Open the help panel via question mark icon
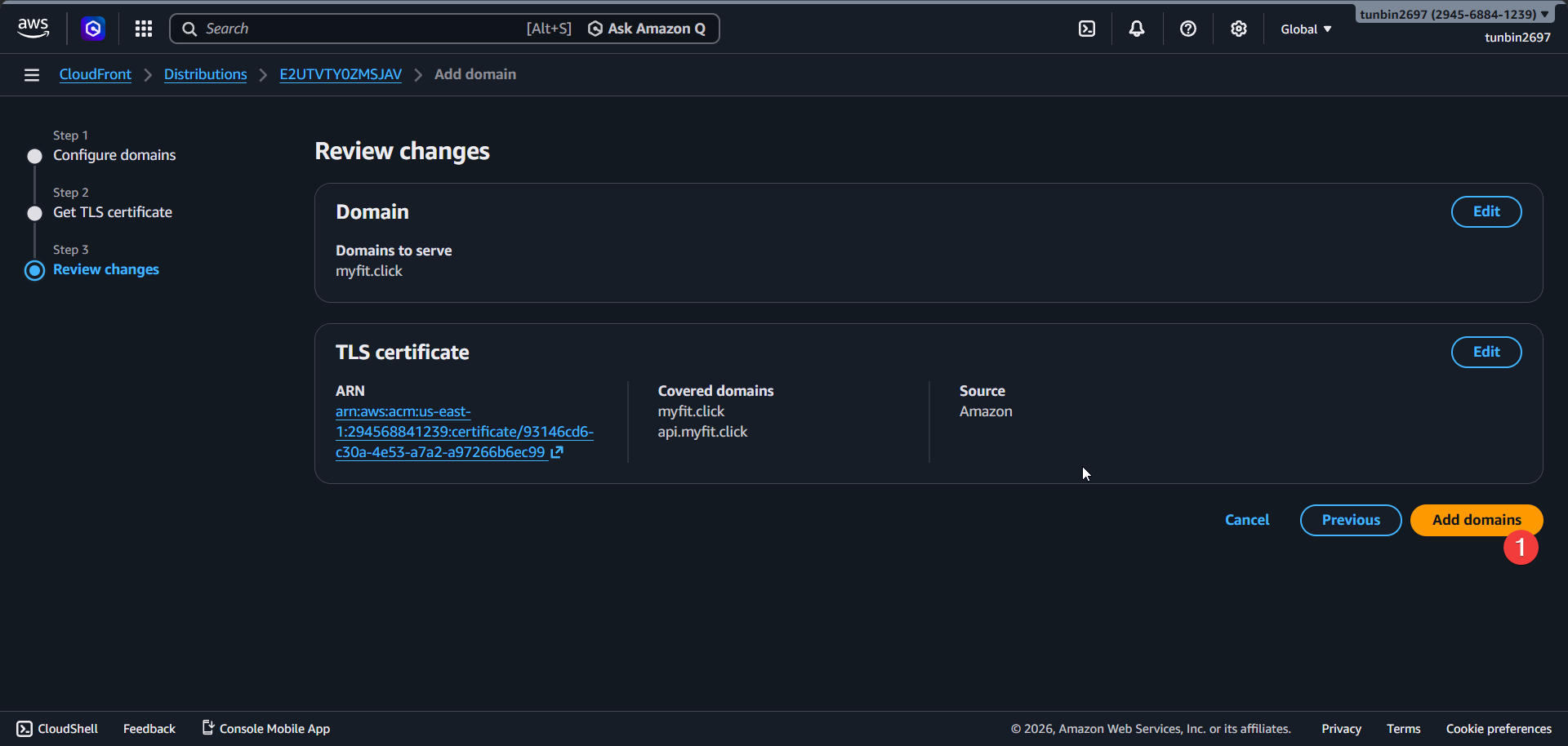 1187,29
